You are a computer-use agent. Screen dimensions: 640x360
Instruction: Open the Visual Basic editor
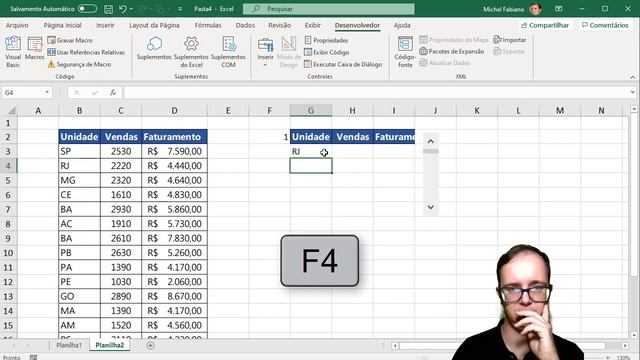tap(13, 52)
